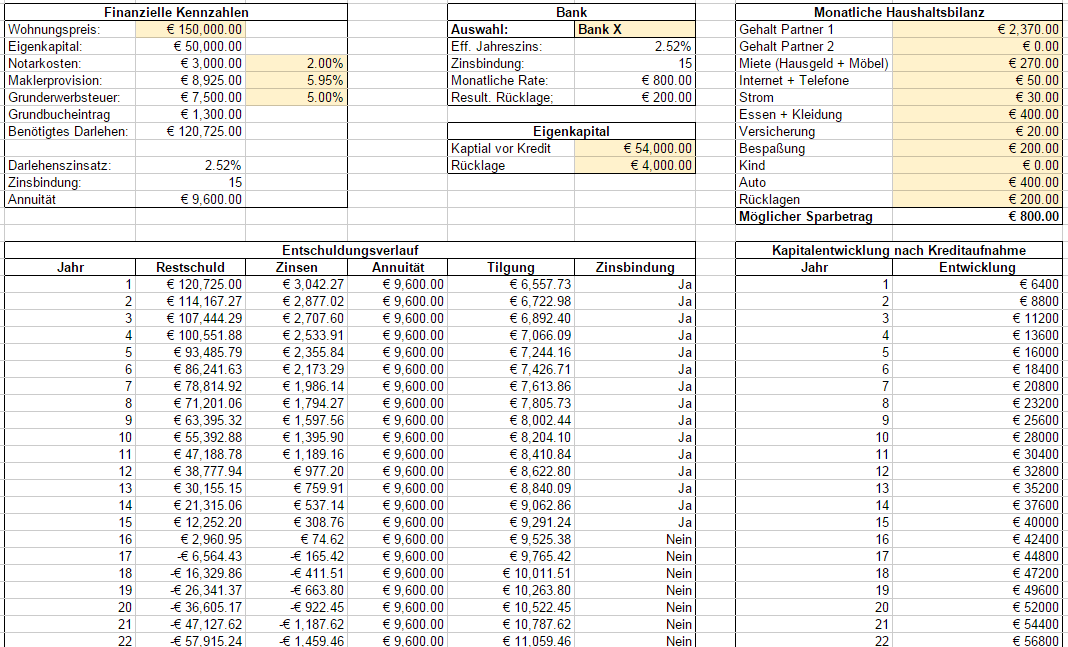This screenshot has width=1068, height=647.
Task: Select the Tilgung column header
Action: pos(510,267)
